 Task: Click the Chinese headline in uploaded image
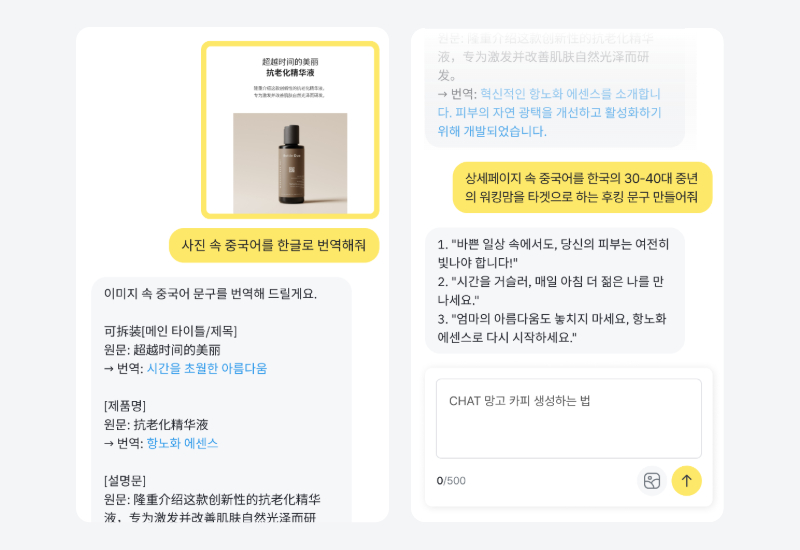point(290,67)
